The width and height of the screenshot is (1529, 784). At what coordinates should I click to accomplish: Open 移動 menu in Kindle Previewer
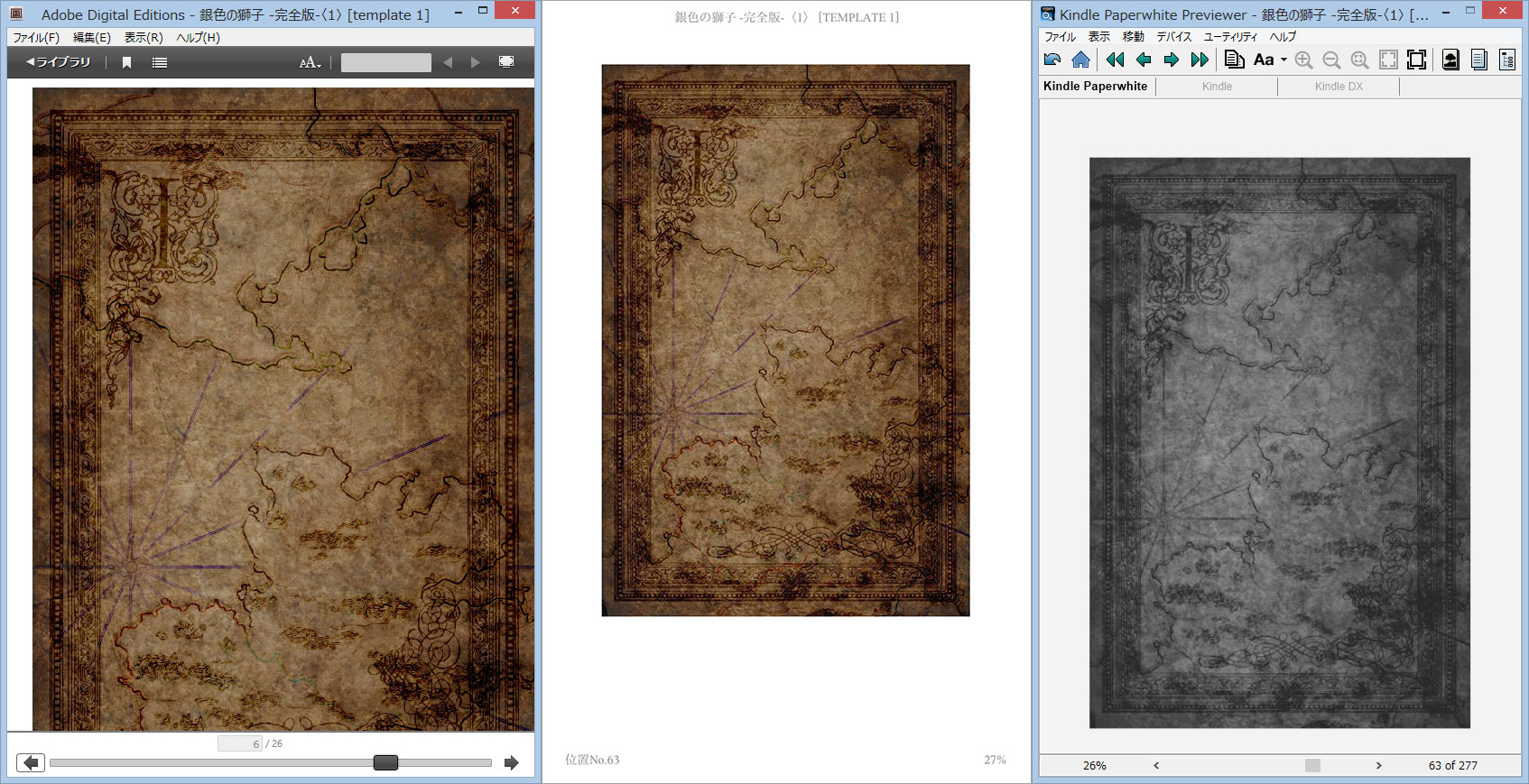(1134, 37)
